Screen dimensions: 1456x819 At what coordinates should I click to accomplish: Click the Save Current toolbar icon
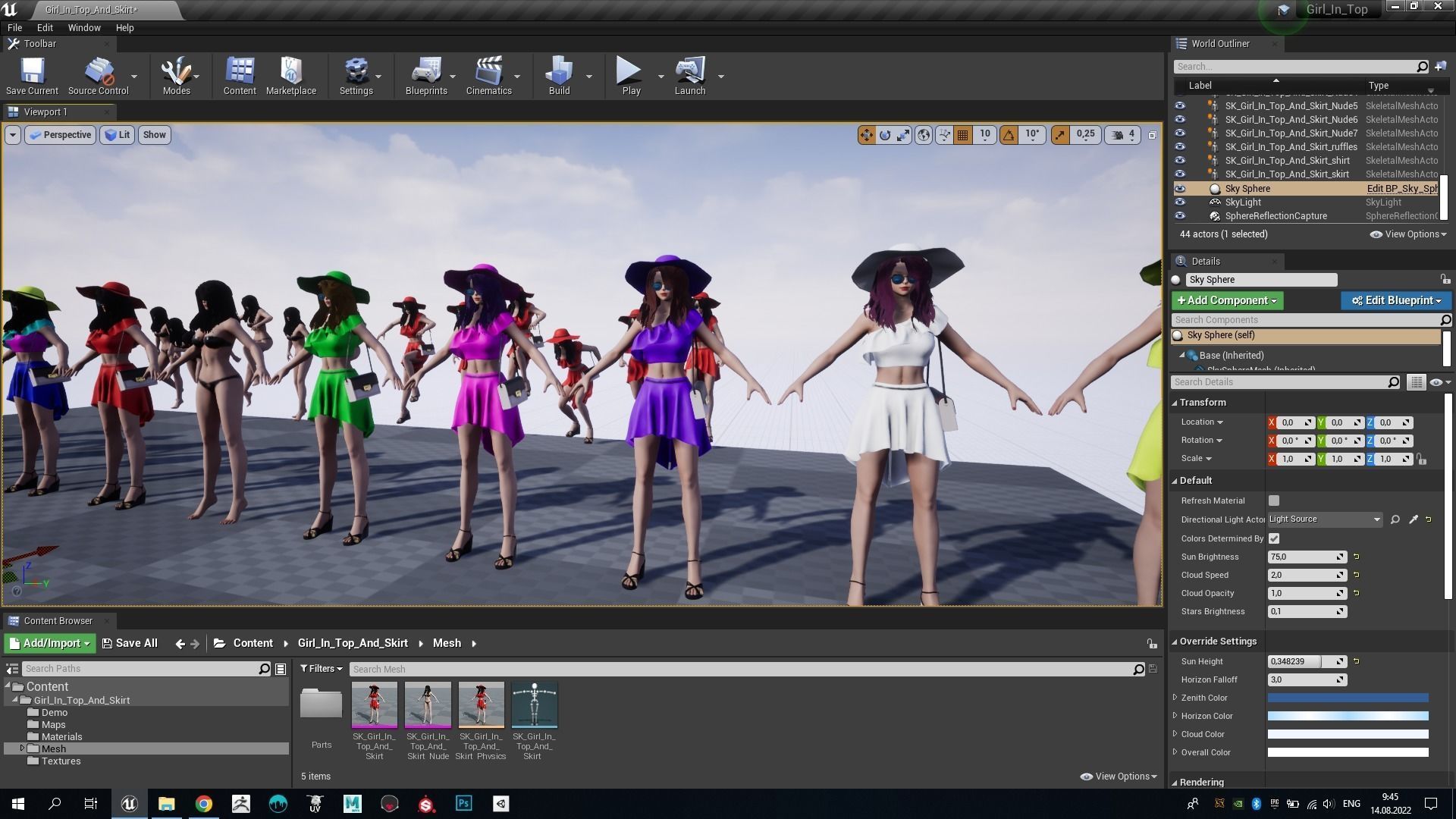pos(32,72)
